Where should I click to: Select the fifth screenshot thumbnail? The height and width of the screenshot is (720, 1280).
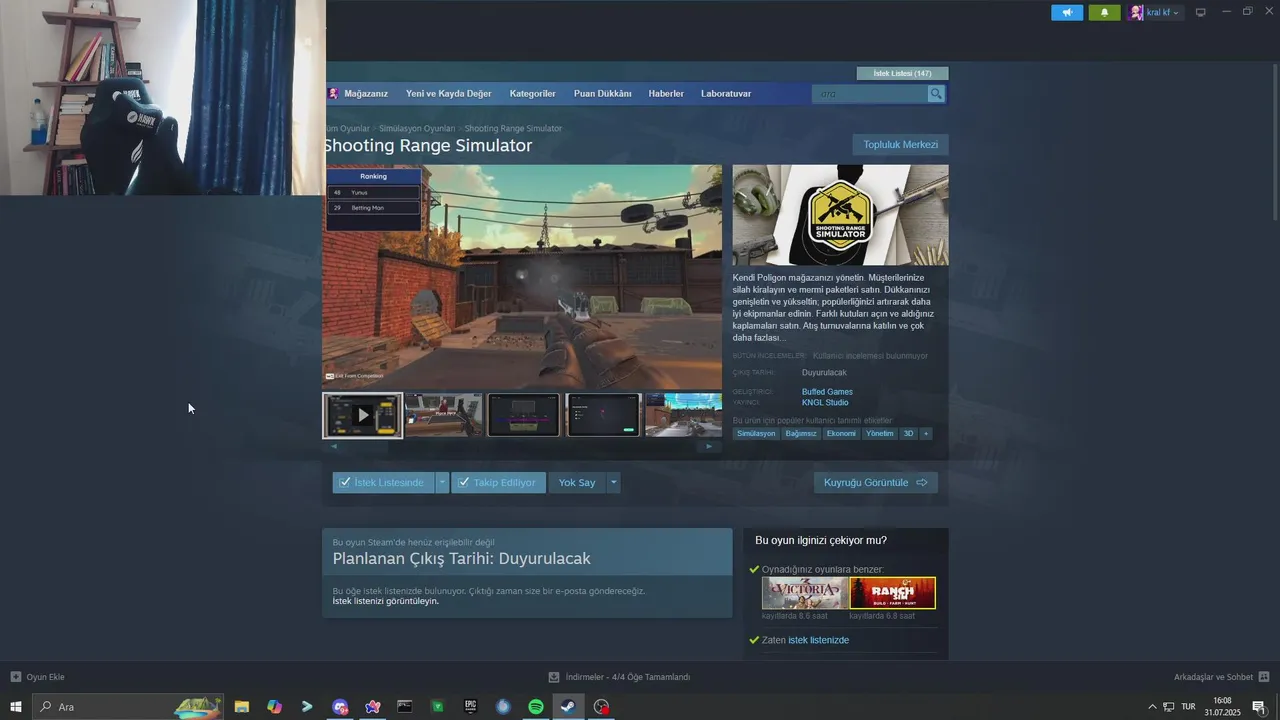[x=684, y=415]
